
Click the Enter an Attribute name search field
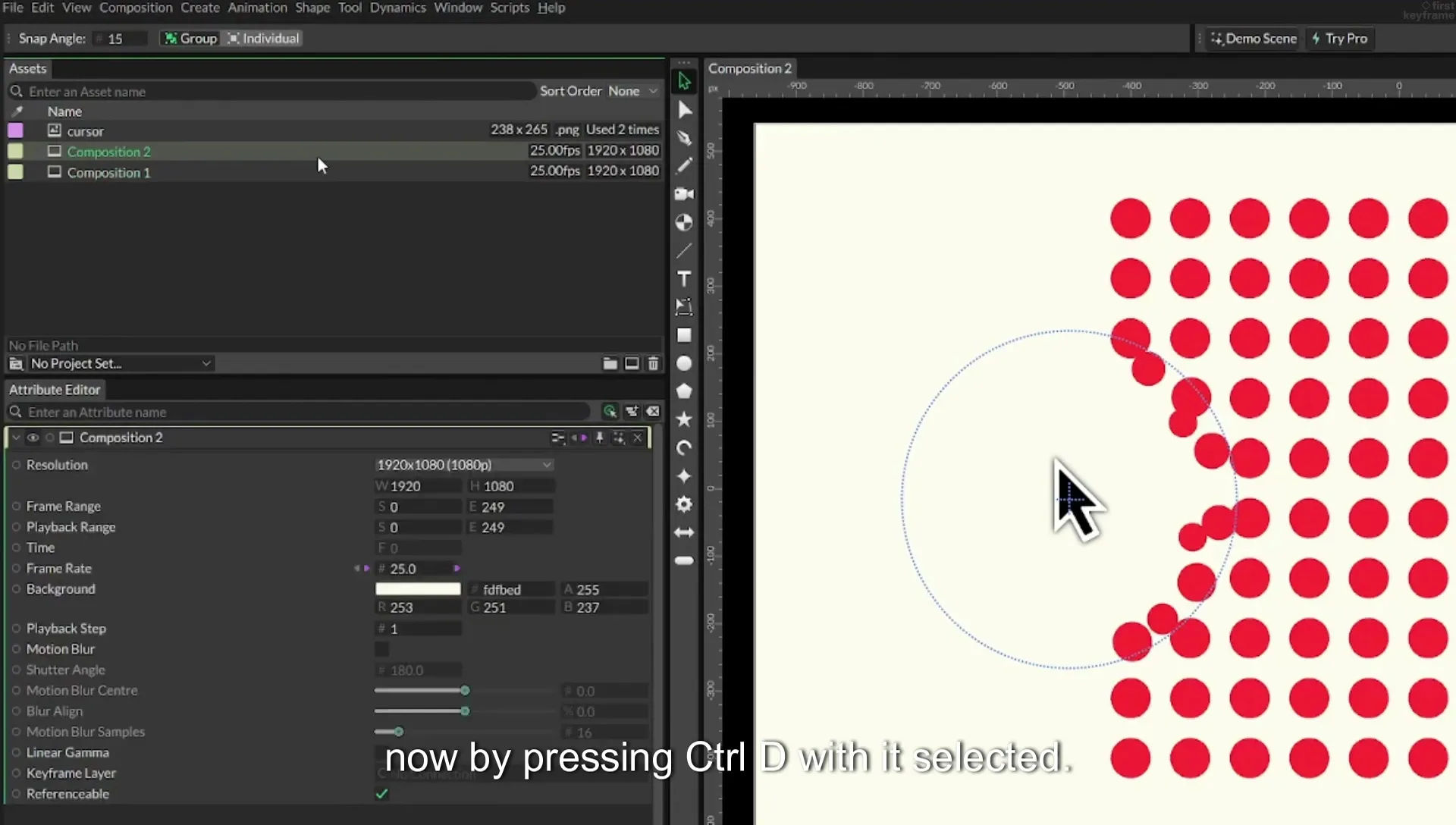click(299, 412)
